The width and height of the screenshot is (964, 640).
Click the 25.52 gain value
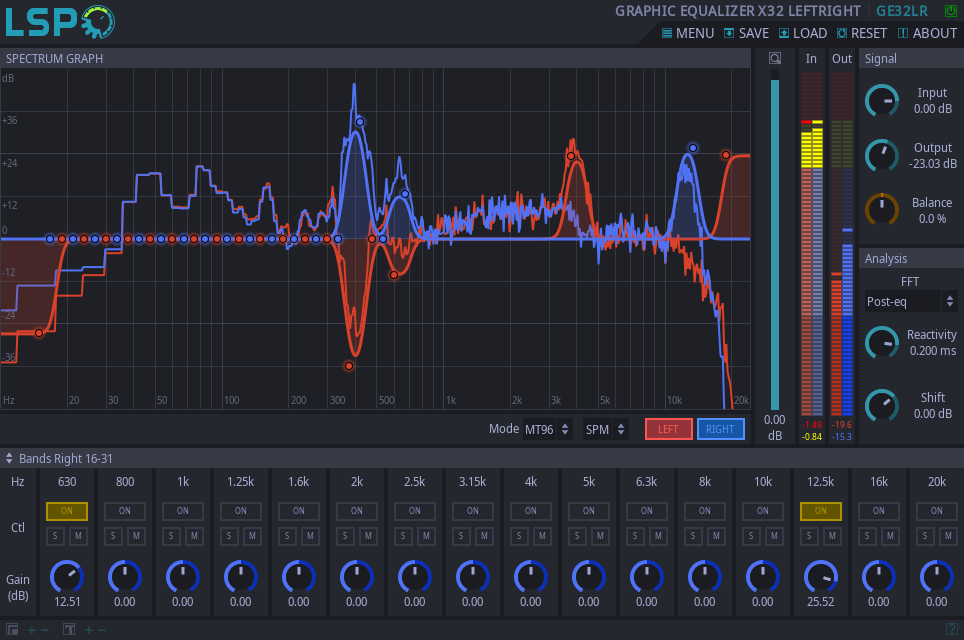[821, 602]
